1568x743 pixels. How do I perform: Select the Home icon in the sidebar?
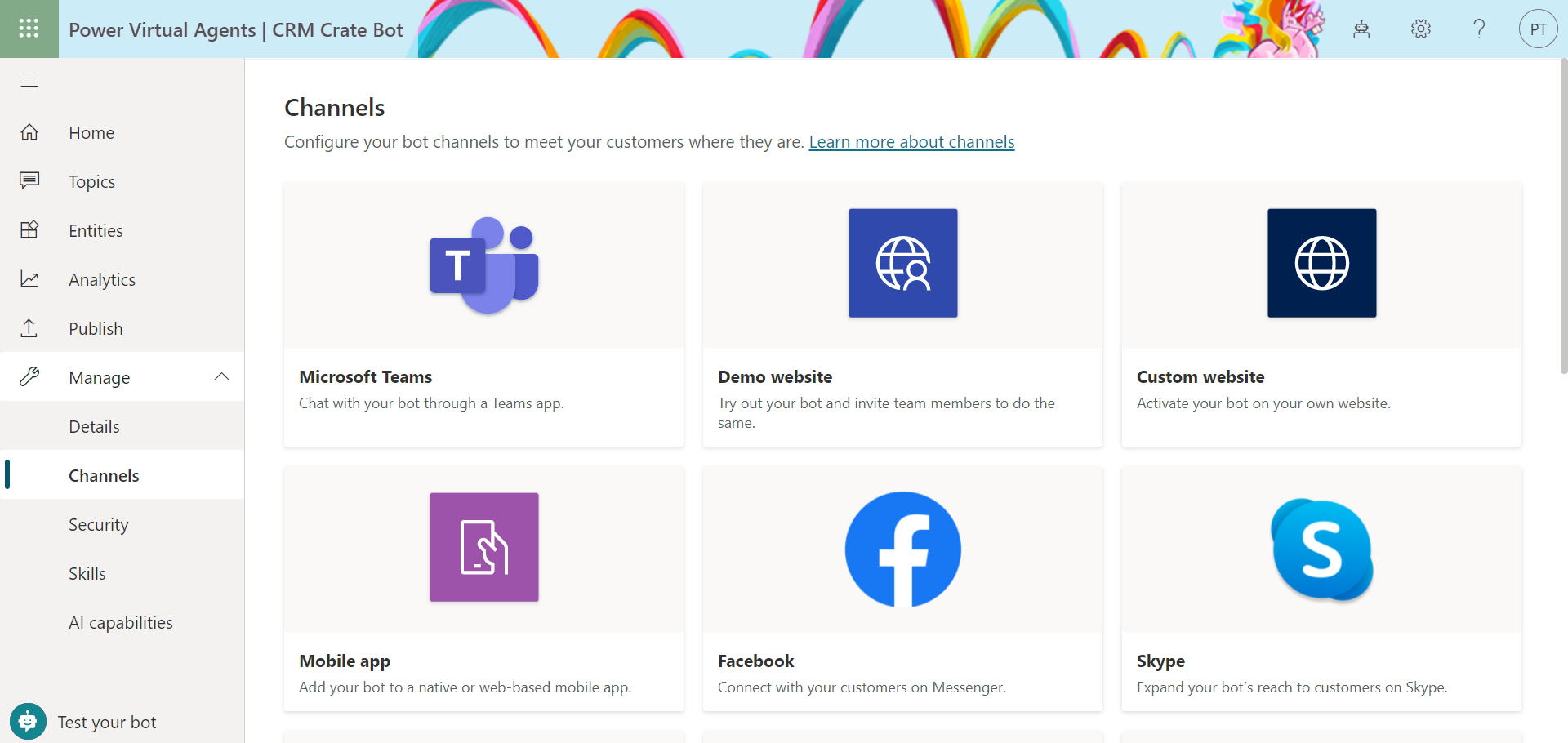(29, 131)
